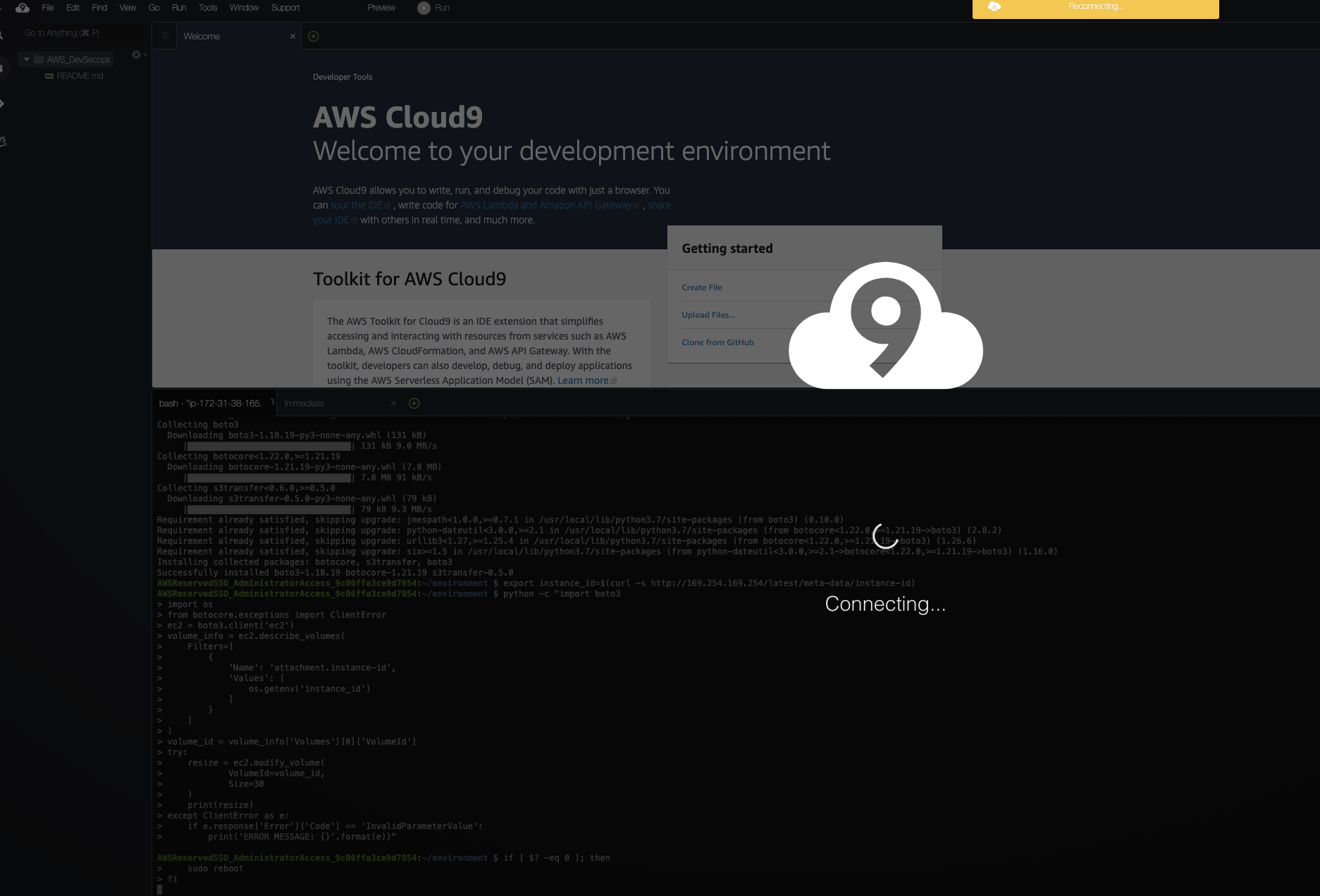
Task: Click the 'Developer Tools' heading text
Action: [343, 77]
